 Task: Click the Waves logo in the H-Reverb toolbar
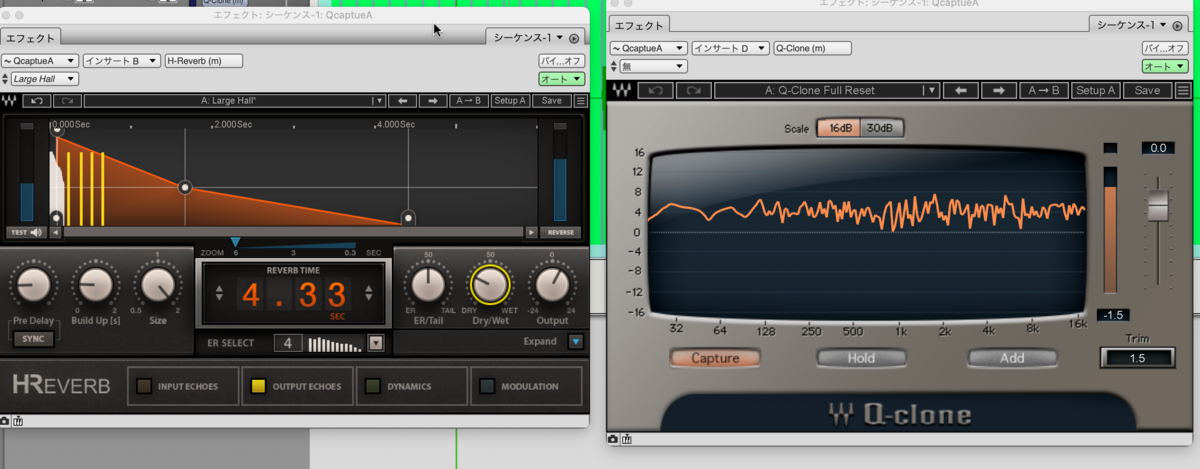point(10,101)
